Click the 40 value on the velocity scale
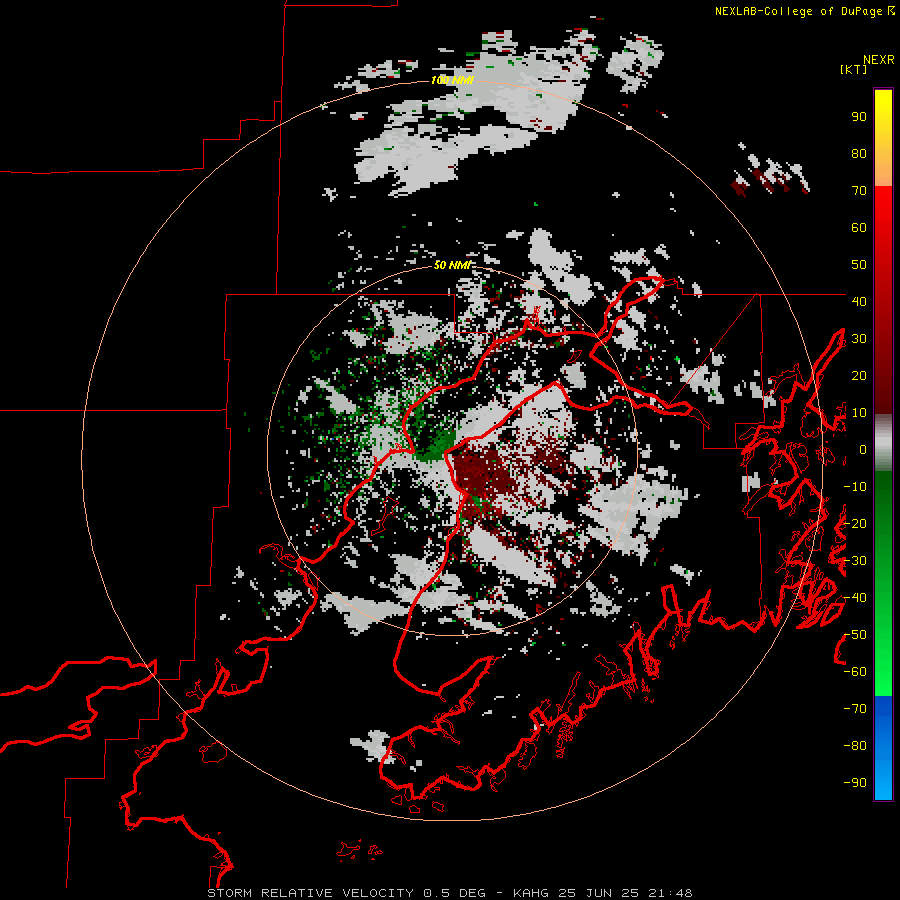 tap(859, 301)
